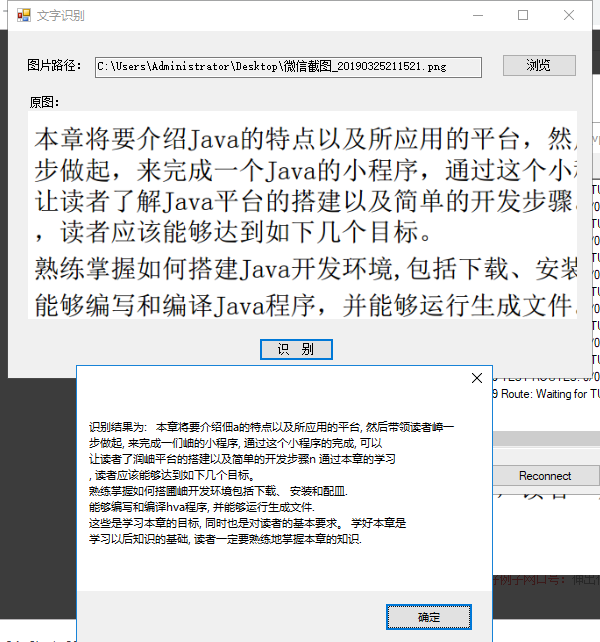This screenshot has height=642, width=600.
Task: Click the 图片路径 label
Action: 54,65
